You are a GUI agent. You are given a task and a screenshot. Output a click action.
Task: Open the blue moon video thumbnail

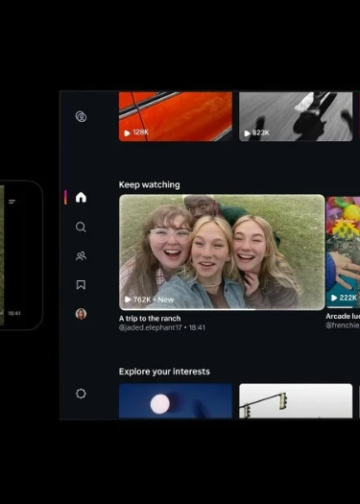(x=175, y=401)
